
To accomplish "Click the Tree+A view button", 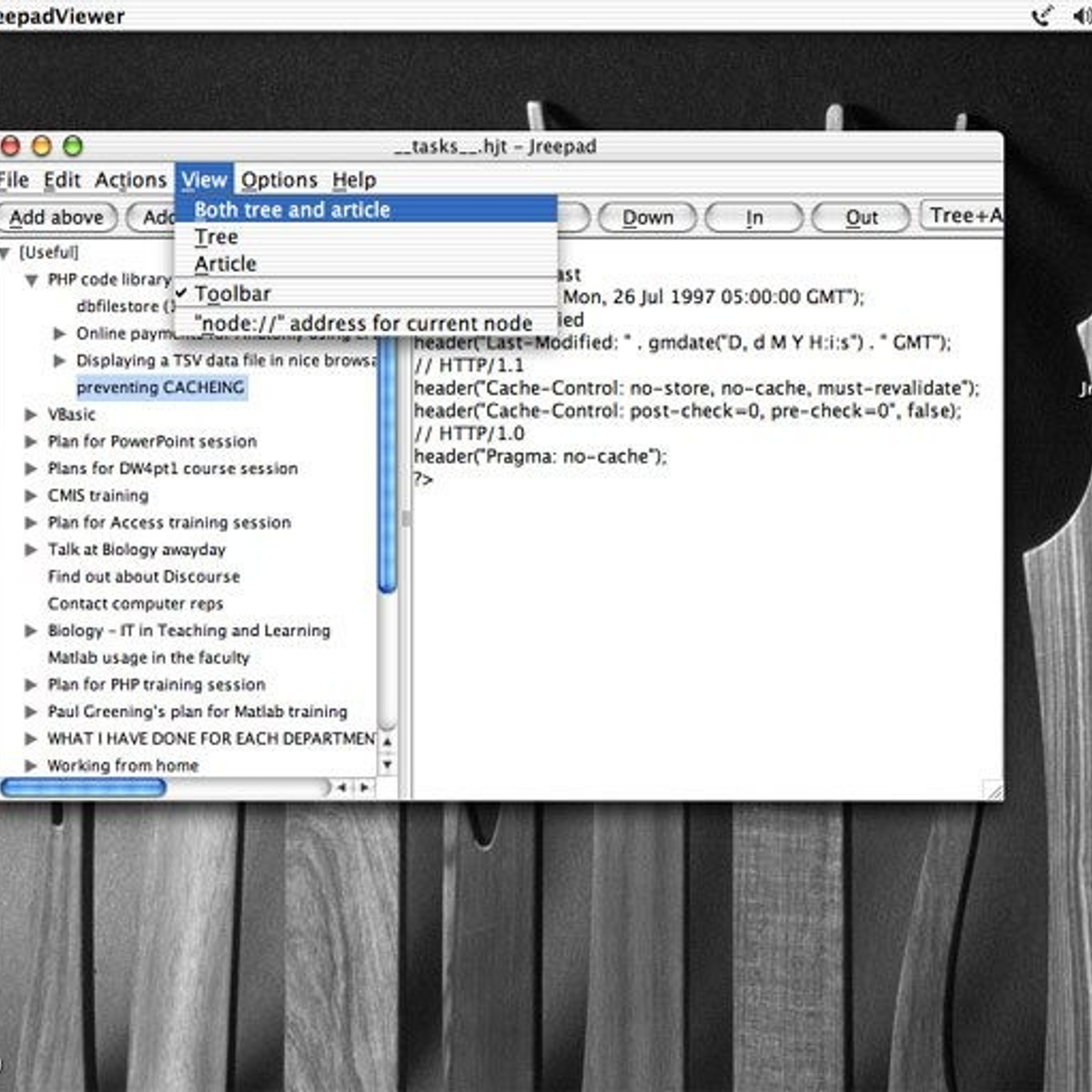I will click(x=963, y=216).
